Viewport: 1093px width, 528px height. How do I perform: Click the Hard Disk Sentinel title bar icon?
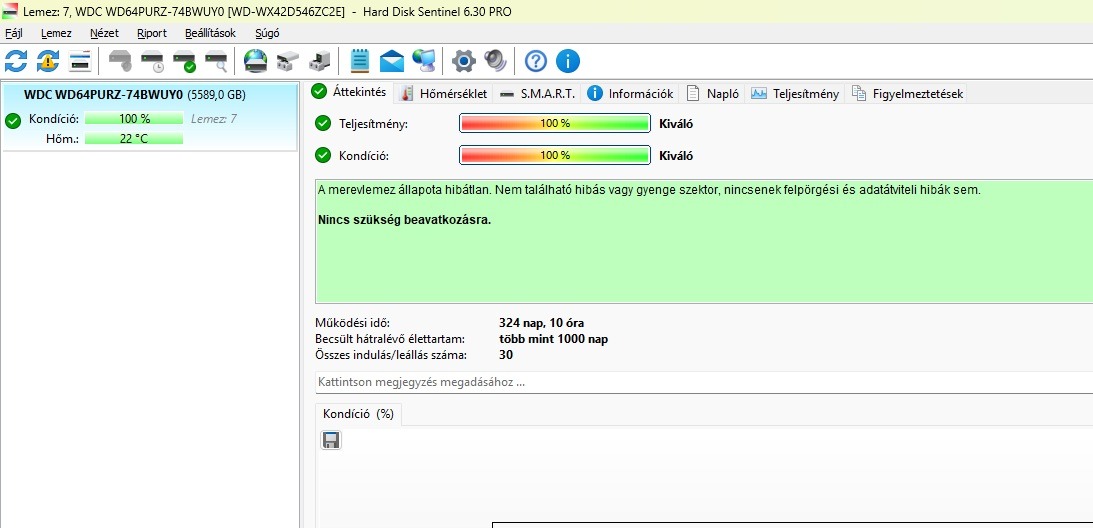point(10,11)
